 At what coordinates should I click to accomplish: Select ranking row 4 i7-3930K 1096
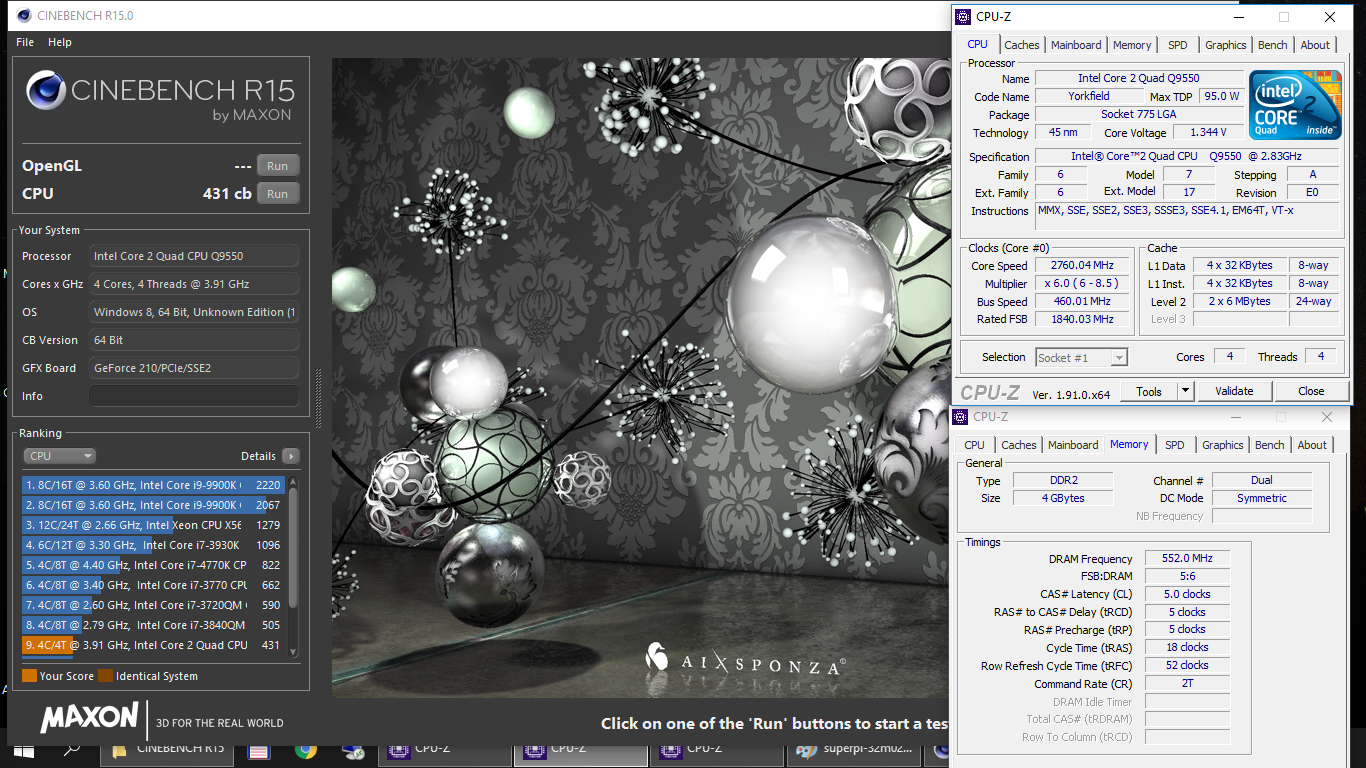[x=153, y=545]
